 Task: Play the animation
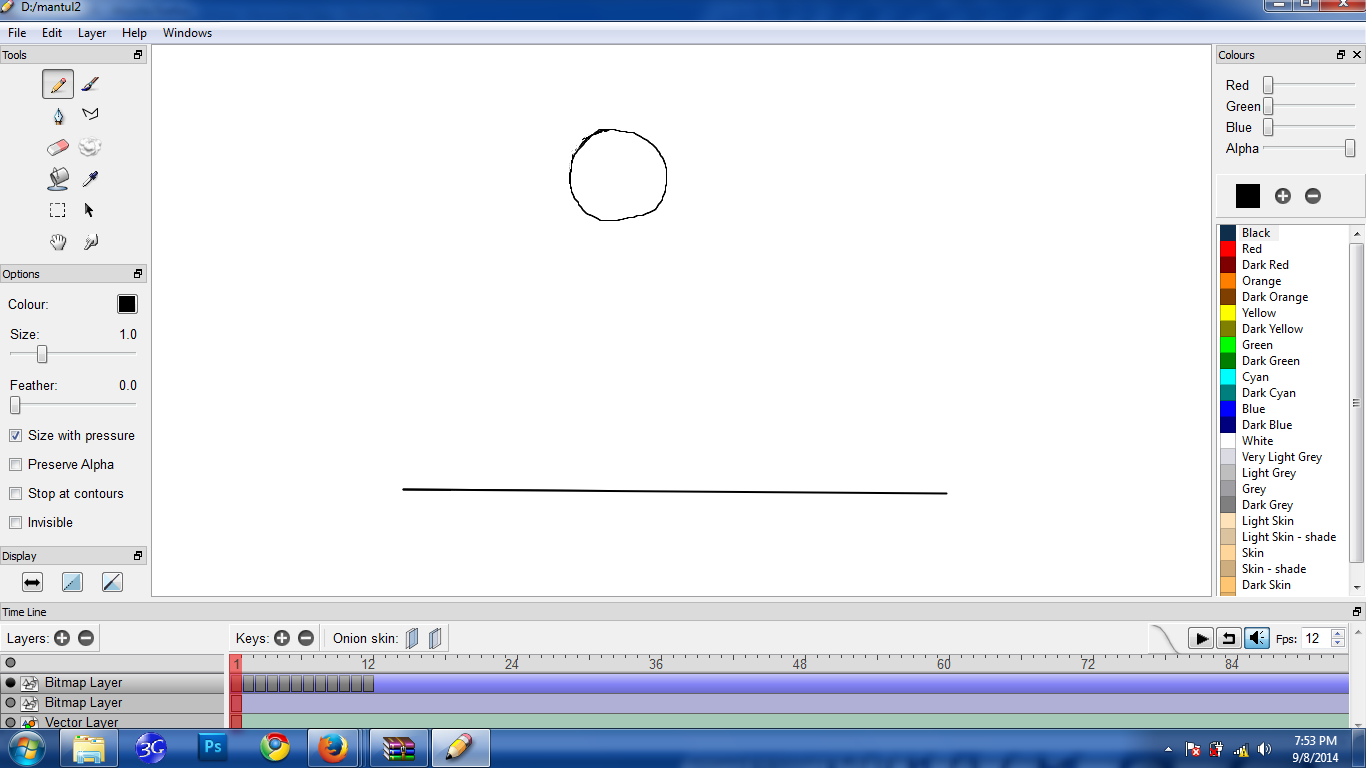tap(1201, 638)
